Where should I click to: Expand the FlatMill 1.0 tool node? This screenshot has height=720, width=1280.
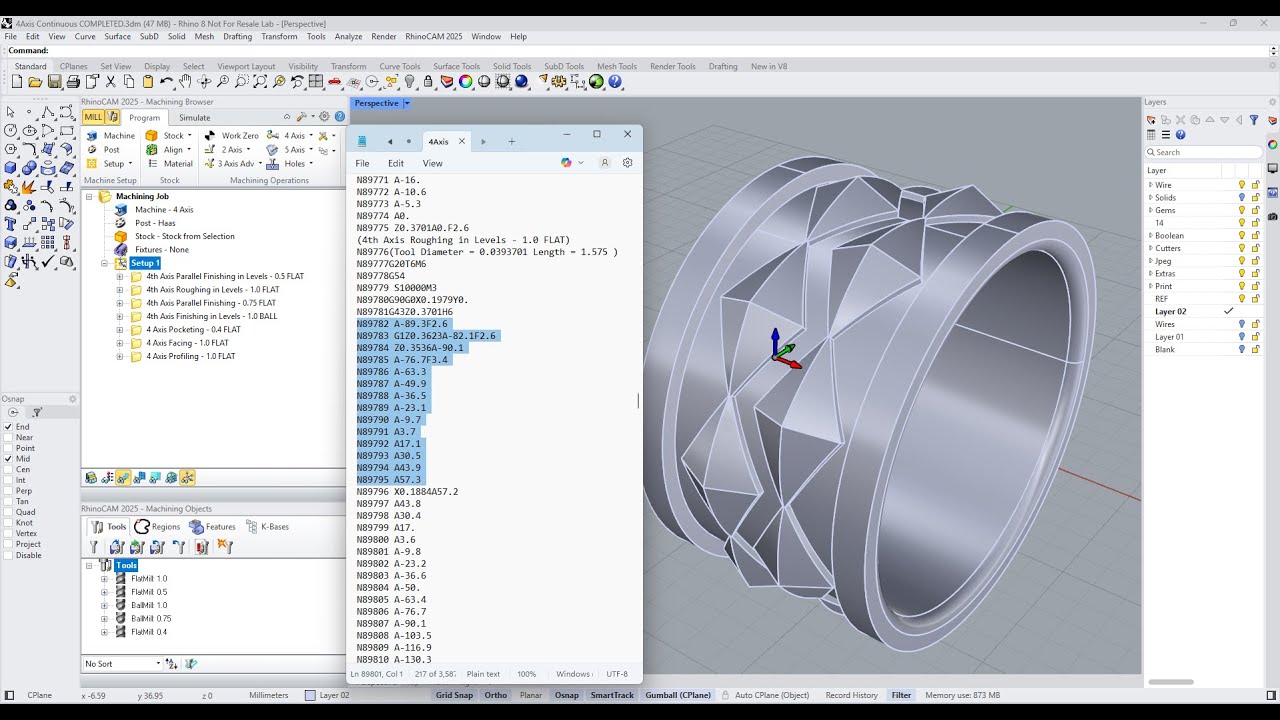coord(104,579)
